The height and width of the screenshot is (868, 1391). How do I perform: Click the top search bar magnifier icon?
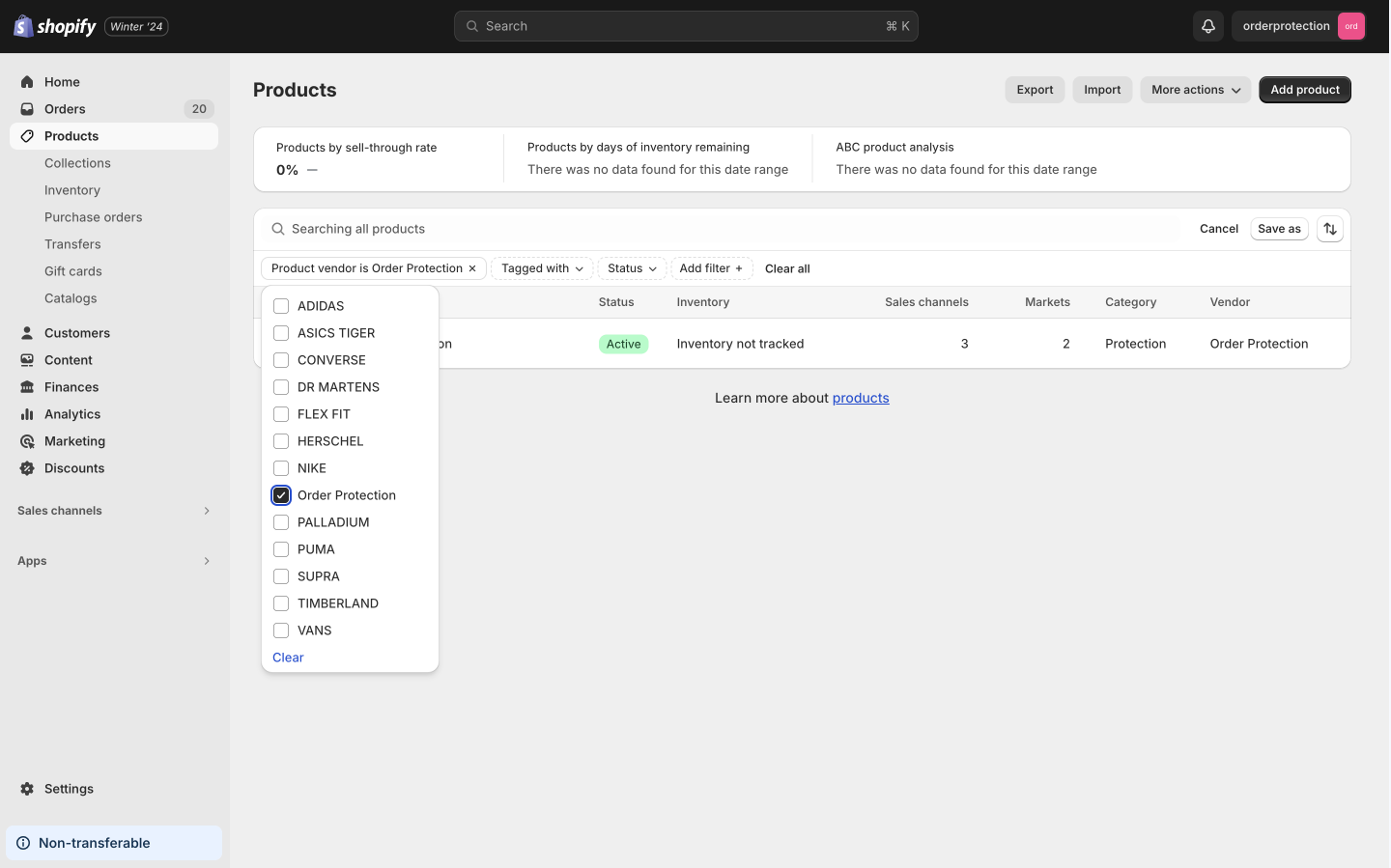472,26
